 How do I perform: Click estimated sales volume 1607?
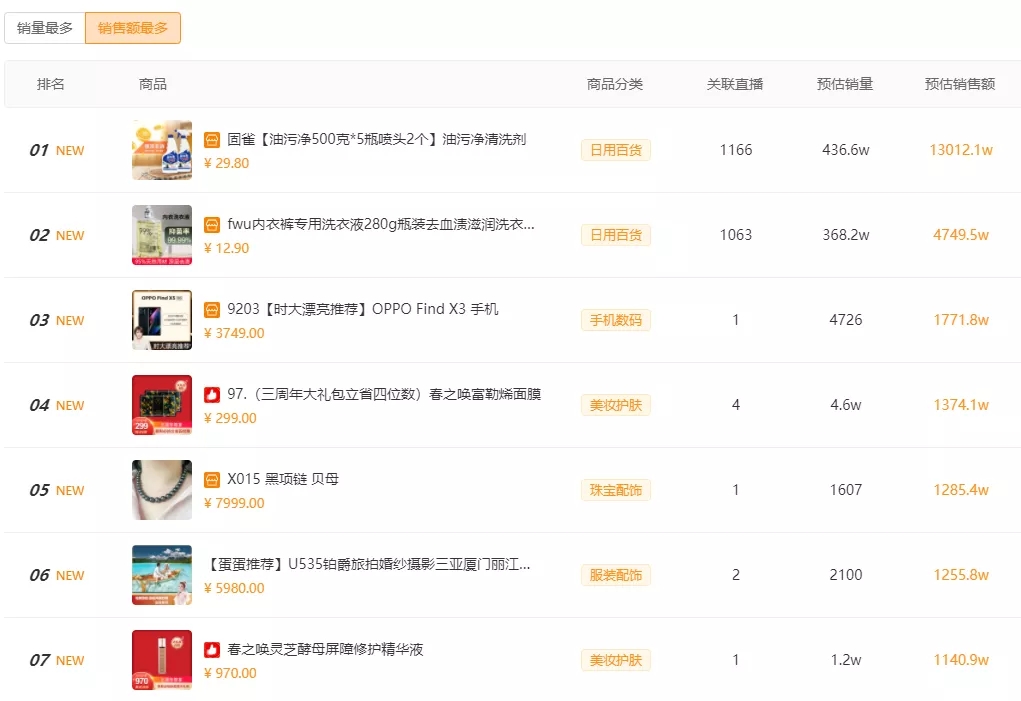tap(846, 490)
